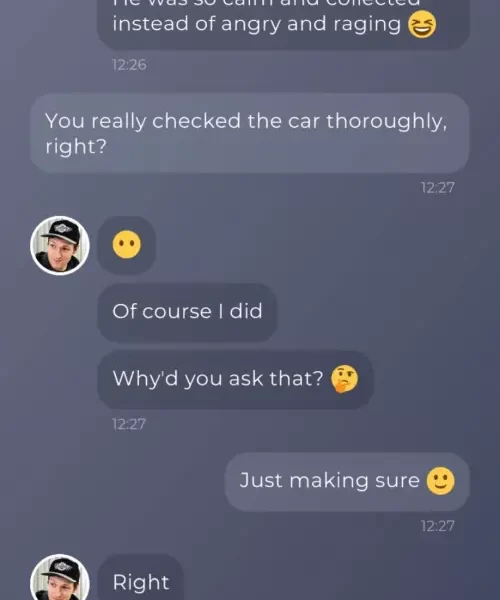
Task: Select the 'Of course I did' message
Action: click(x=187, y=312)
